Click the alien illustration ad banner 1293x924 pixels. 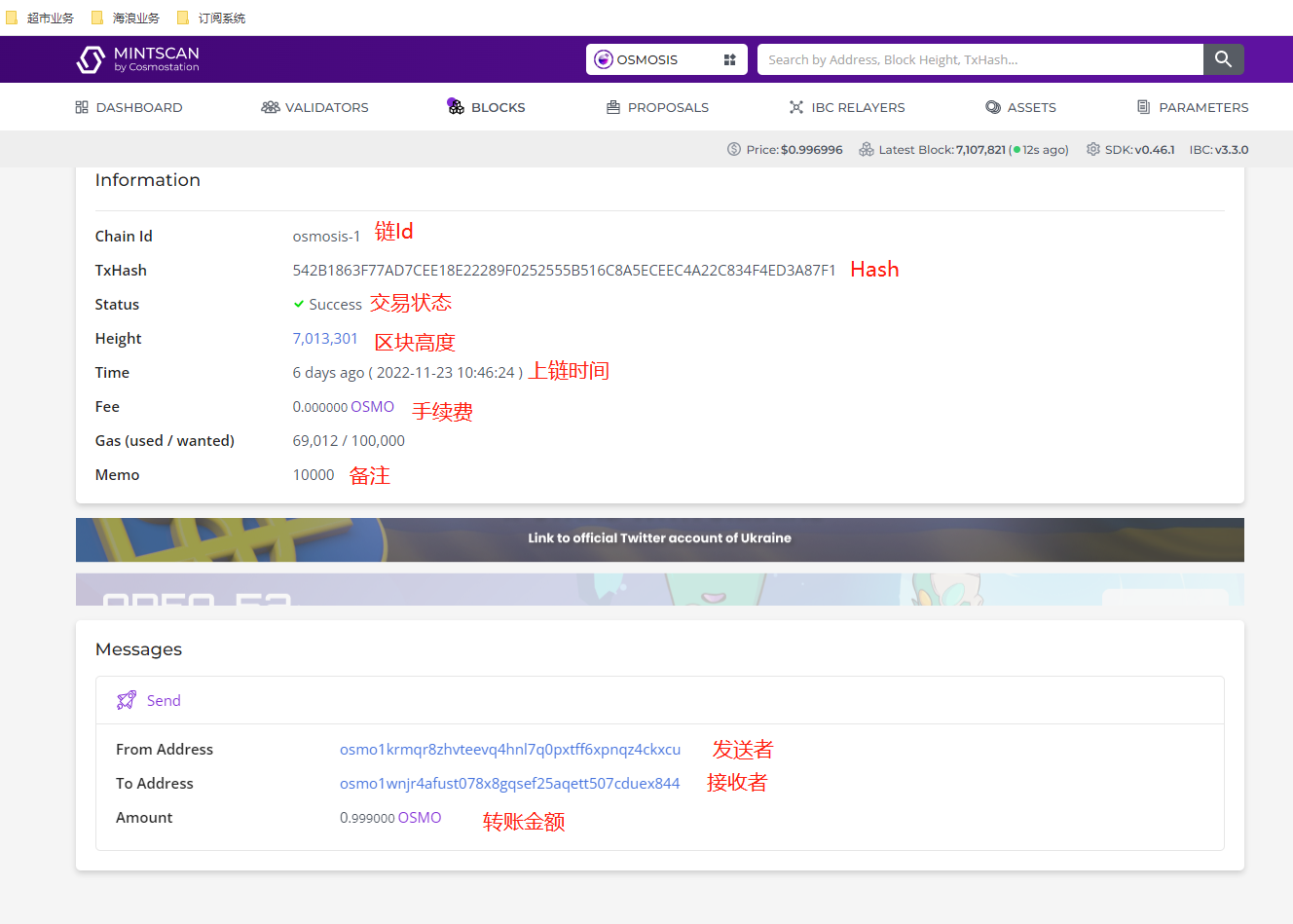[660, 589]
